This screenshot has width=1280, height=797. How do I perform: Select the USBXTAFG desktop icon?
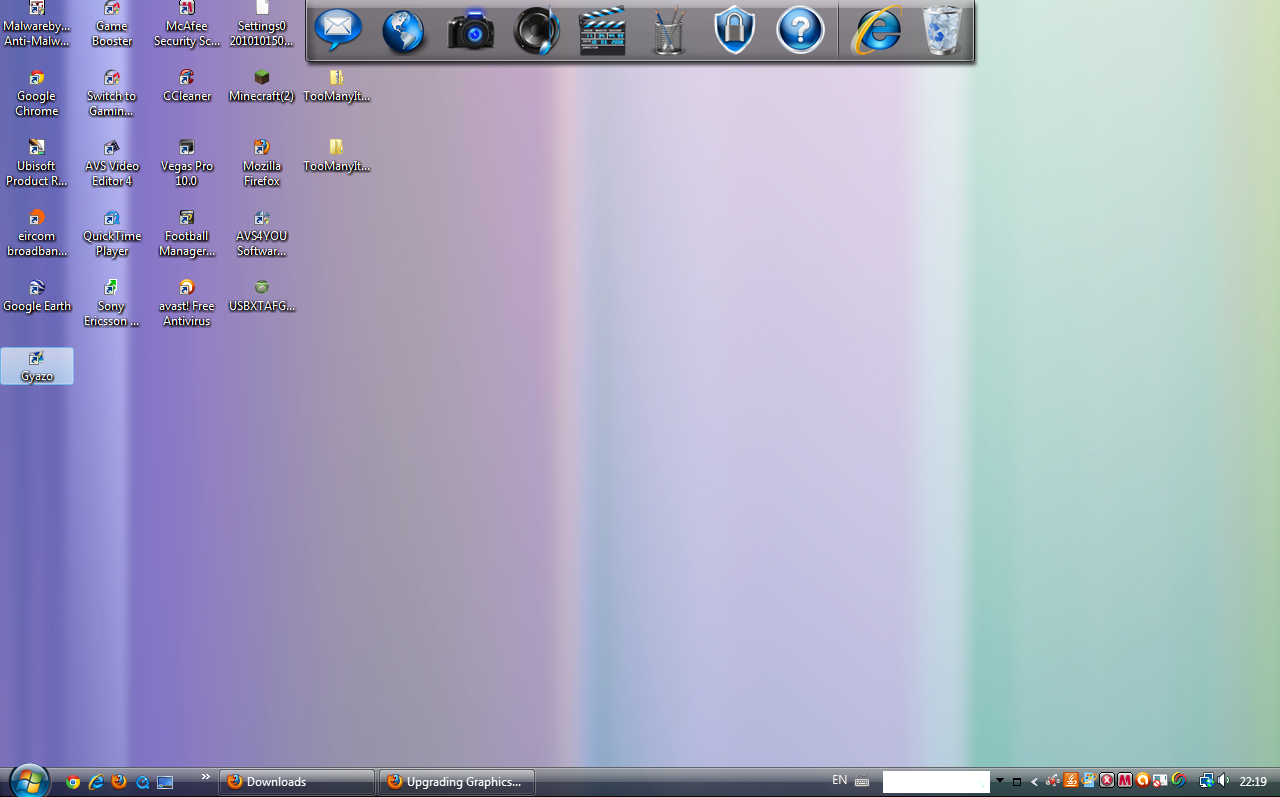point(262,297)
